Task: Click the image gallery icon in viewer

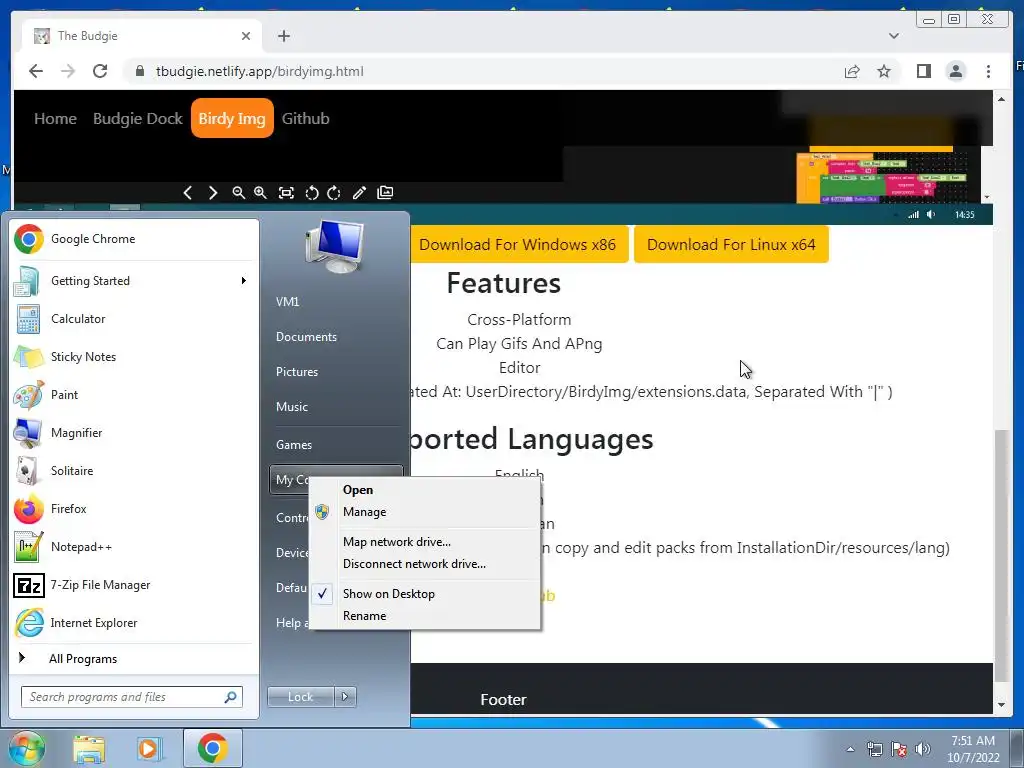Action: pyautogui.click(x=385, y=193)
